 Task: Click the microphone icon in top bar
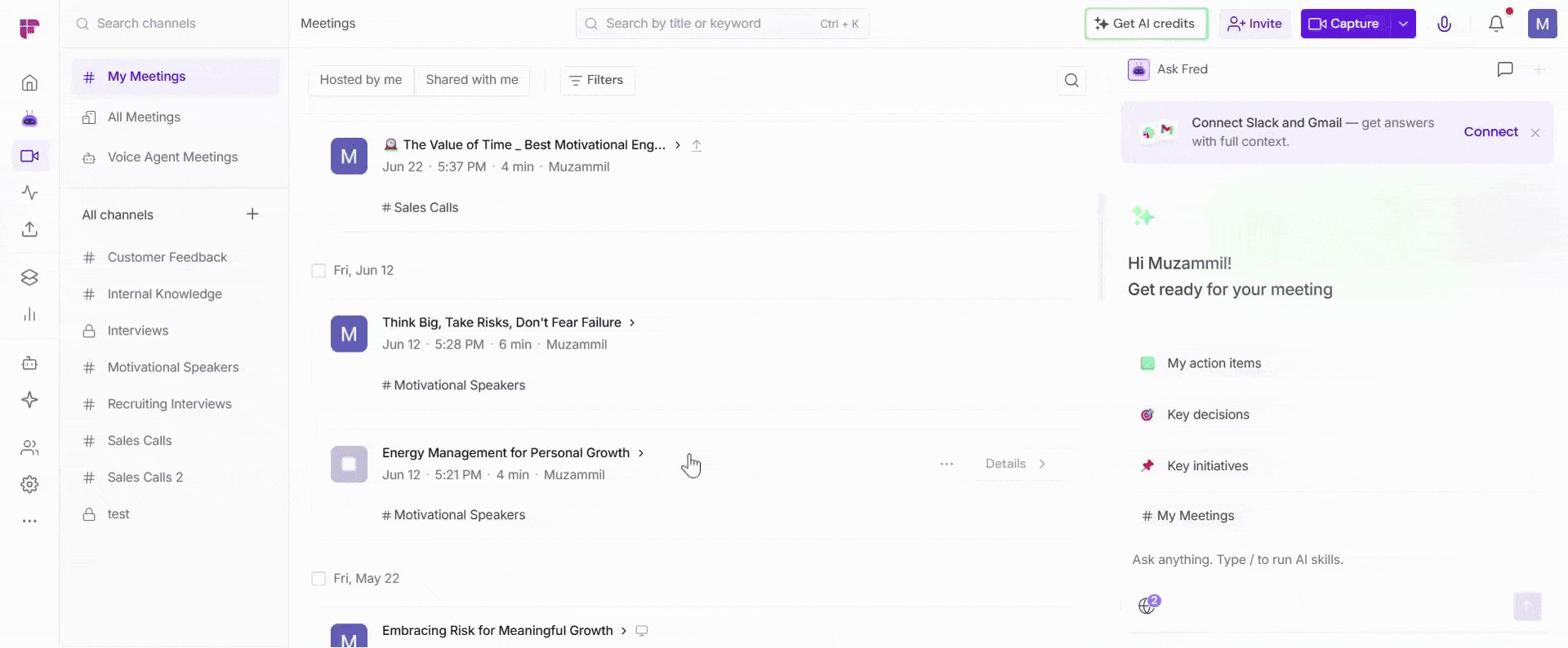click(x=1444, y=24)
